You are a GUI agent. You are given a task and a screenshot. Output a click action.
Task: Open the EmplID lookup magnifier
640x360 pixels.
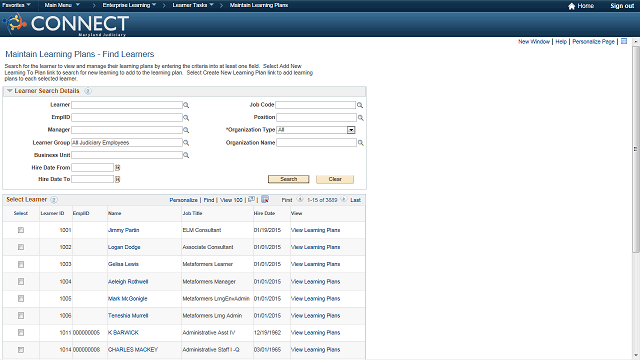[x=186, y=118]
